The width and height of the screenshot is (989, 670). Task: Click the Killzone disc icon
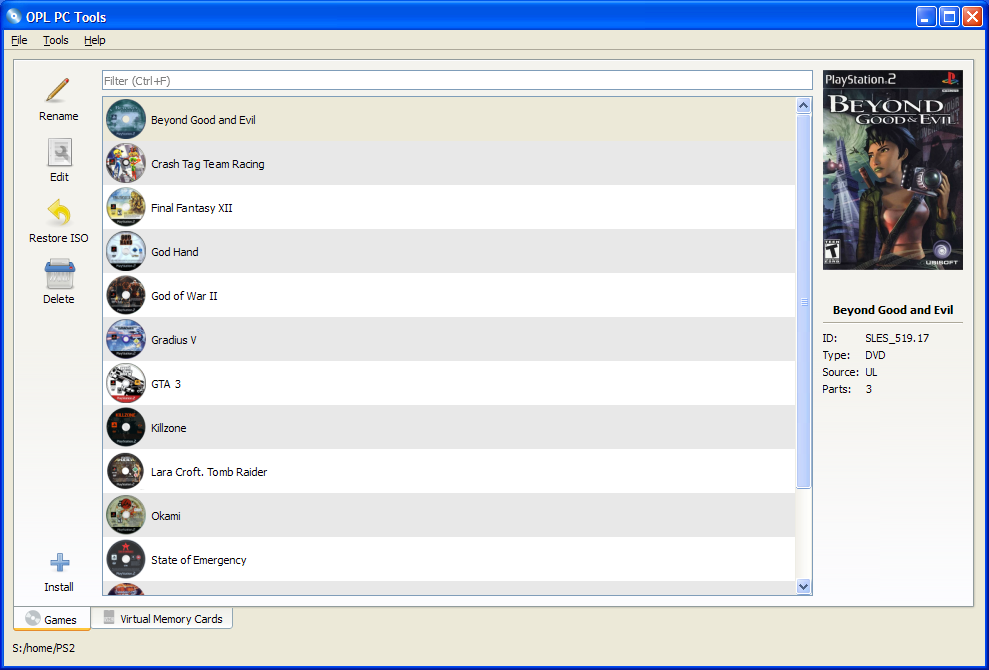[126, 427]
